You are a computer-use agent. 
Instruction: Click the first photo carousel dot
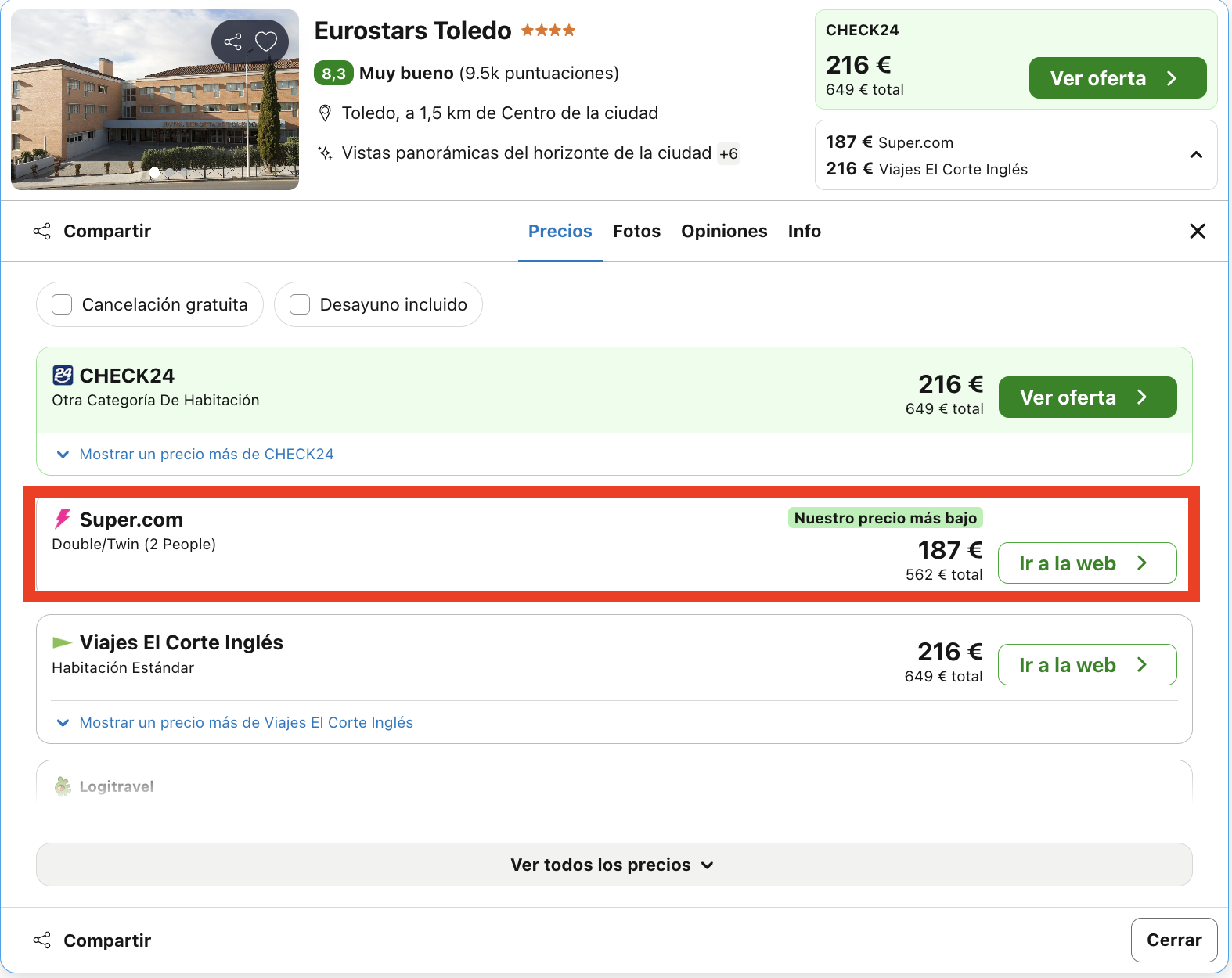(x=155, y=173)
